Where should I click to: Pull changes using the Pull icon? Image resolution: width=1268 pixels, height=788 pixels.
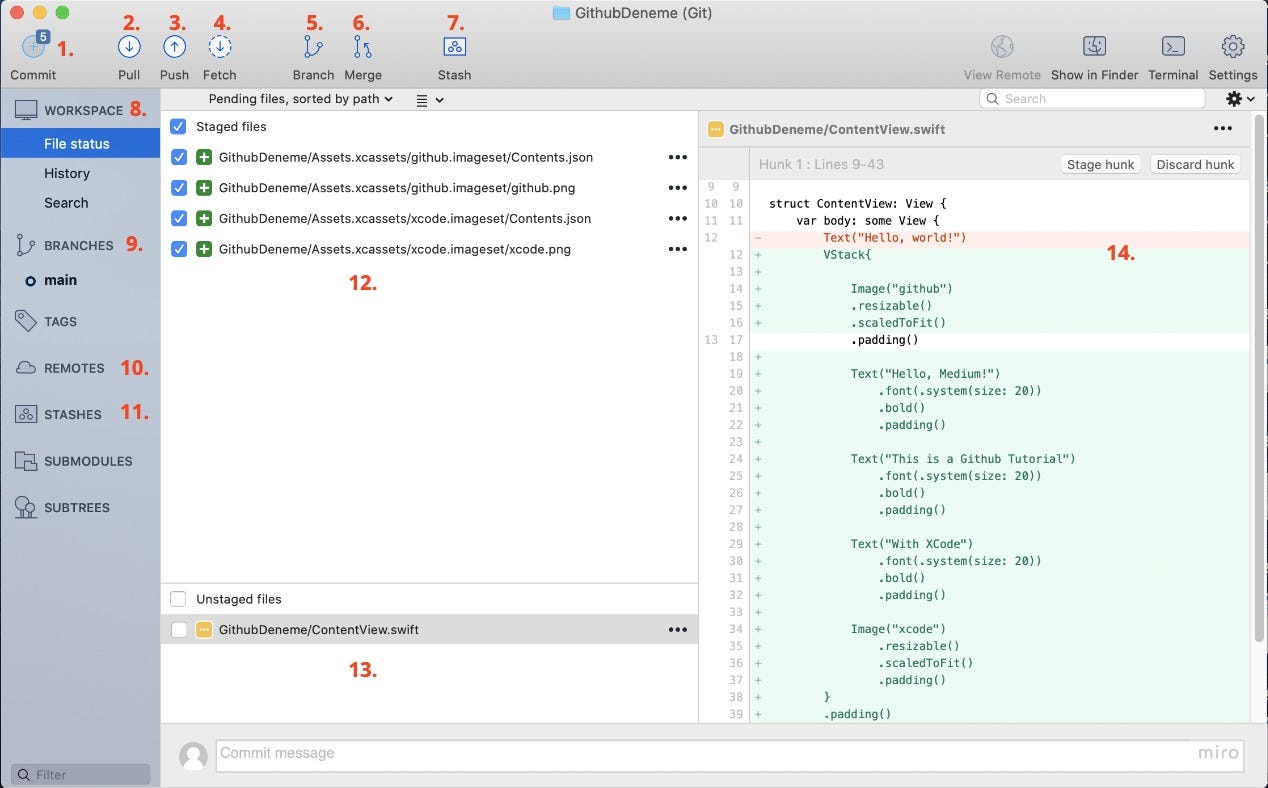point(129,47)
